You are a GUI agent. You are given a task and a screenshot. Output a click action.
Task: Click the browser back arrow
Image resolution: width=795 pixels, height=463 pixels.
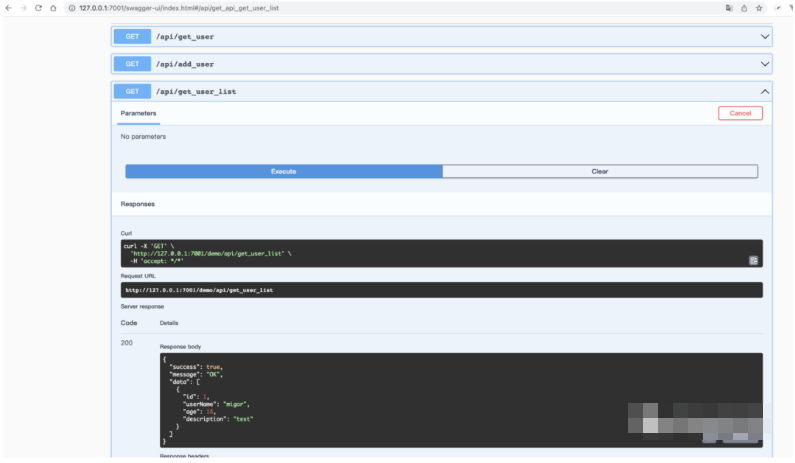(x=8, y=7)
